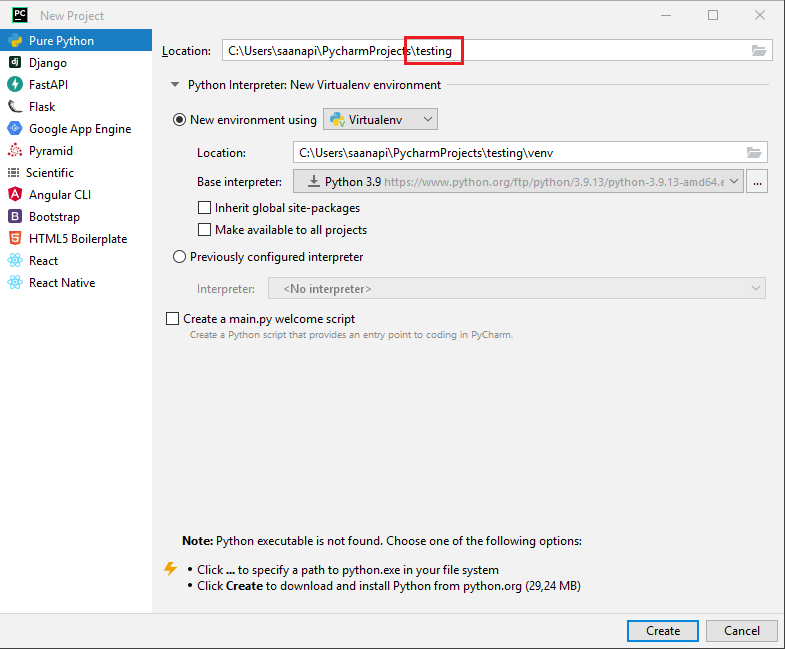
Task: Open the Virtualenv environment type dropdown
Action: (x=381, y=120)
